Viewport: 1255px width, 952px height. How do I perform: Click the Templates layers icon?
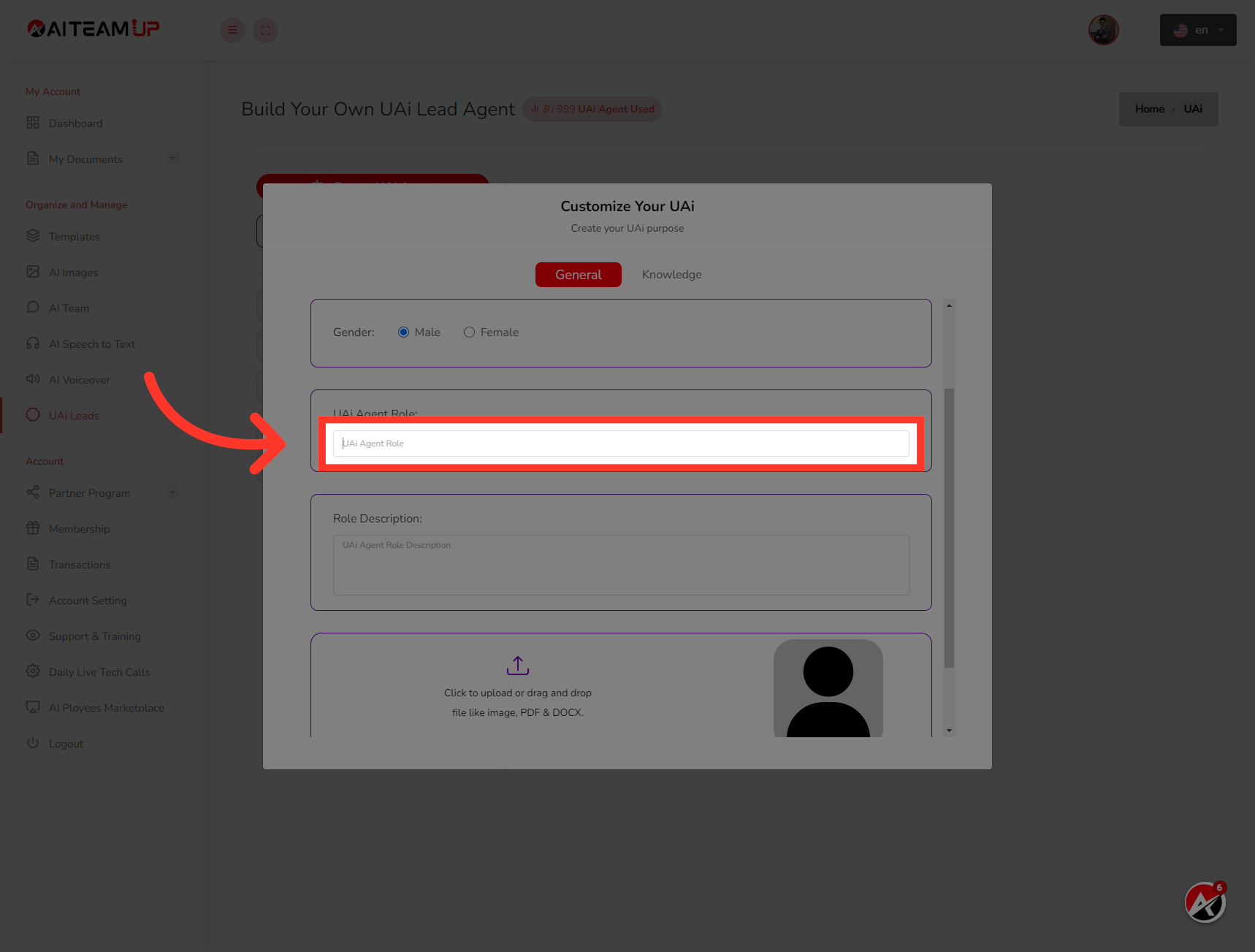[x=33, y=236]
